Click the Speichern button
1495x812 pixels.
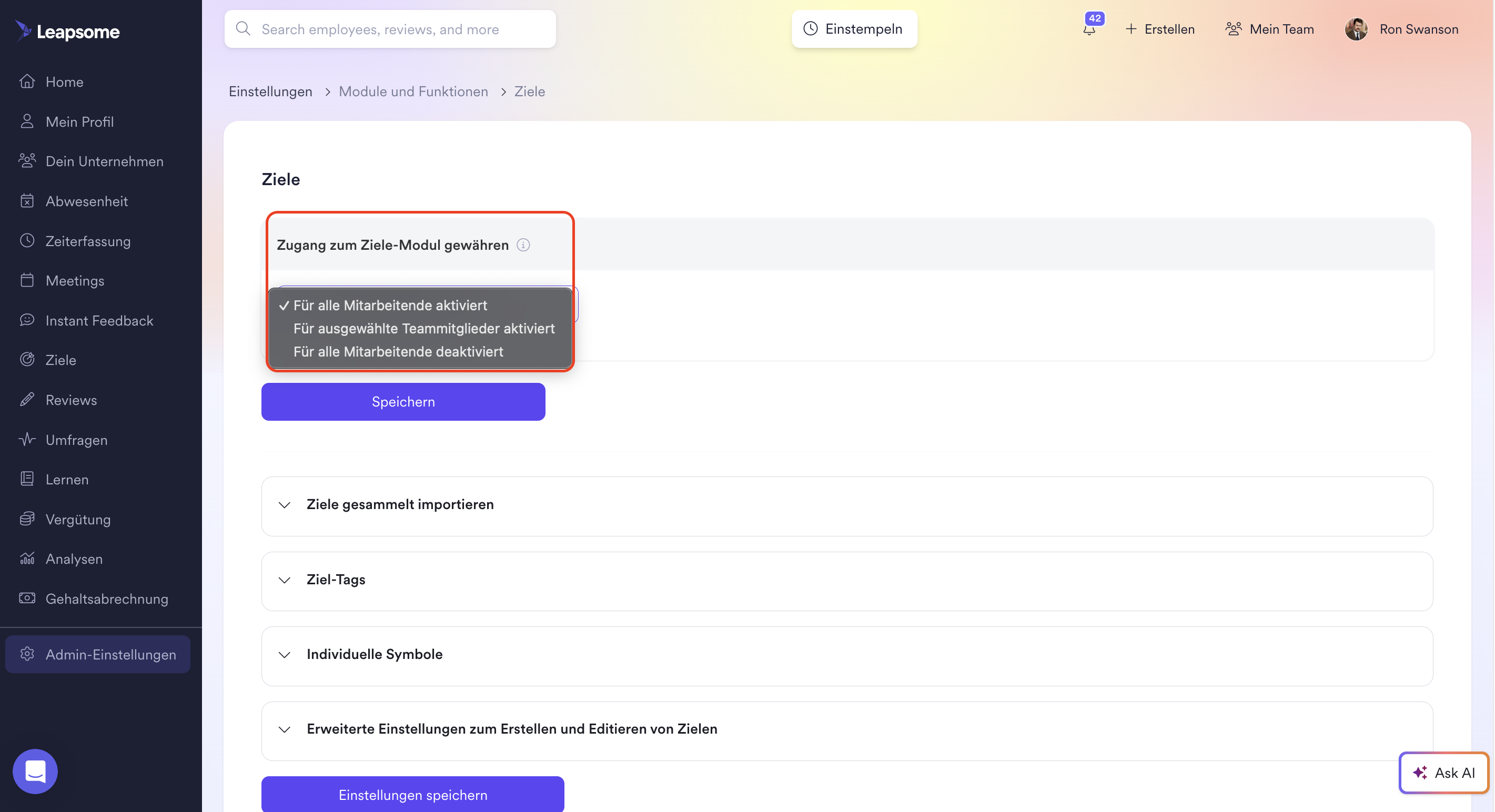coord(403,402)
